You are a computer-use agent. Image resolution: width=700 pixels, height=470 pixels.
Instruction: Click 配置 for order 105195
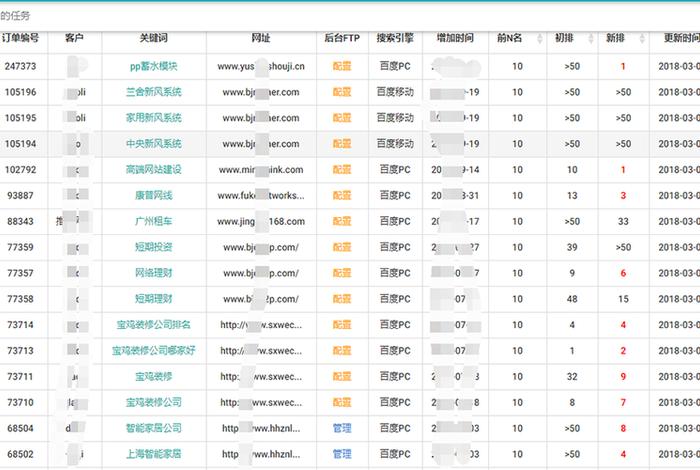[x=342, y=118]
